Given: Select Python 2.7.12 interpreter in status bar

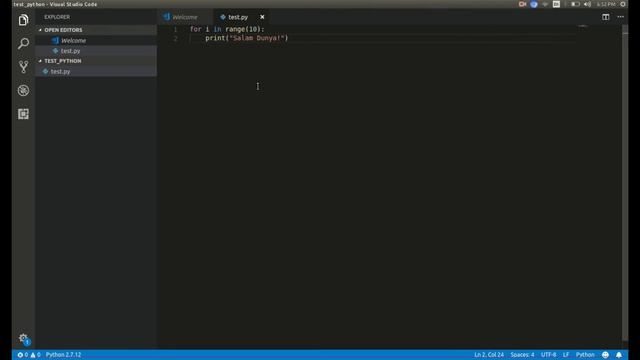Looking at the screenshot, I should pyautogui.click(x=63, y=355).
